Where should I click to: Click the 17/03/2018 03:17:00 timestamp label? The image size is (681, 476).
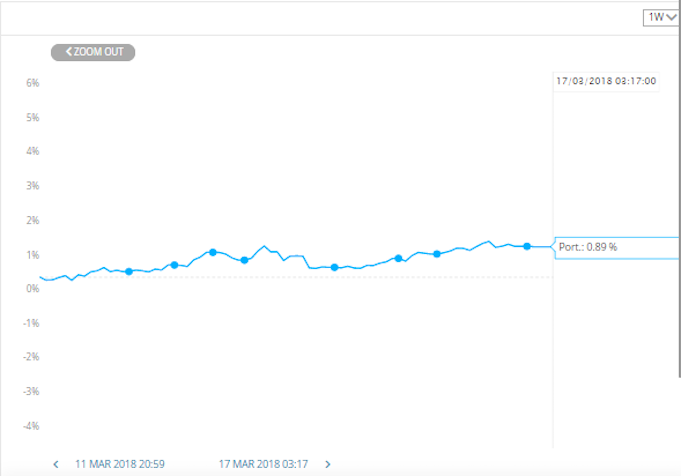point(606,81)
